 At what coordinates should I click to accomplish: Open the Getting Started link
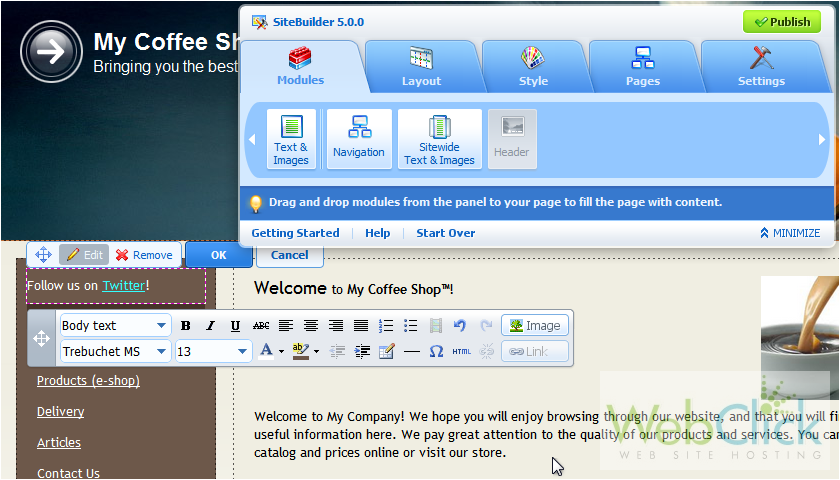[295, 233]
